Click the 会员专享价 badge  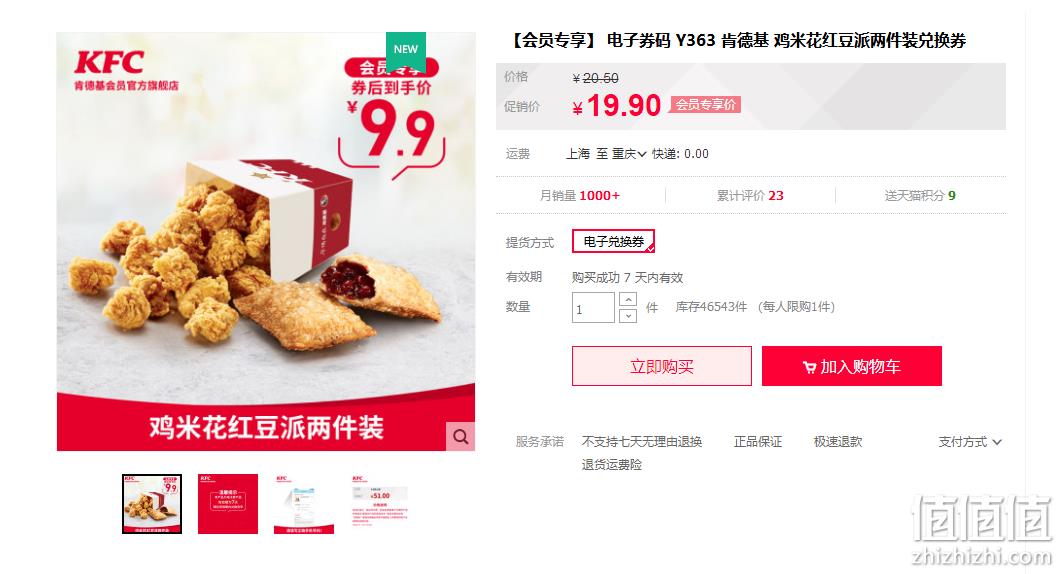[705, 104]
